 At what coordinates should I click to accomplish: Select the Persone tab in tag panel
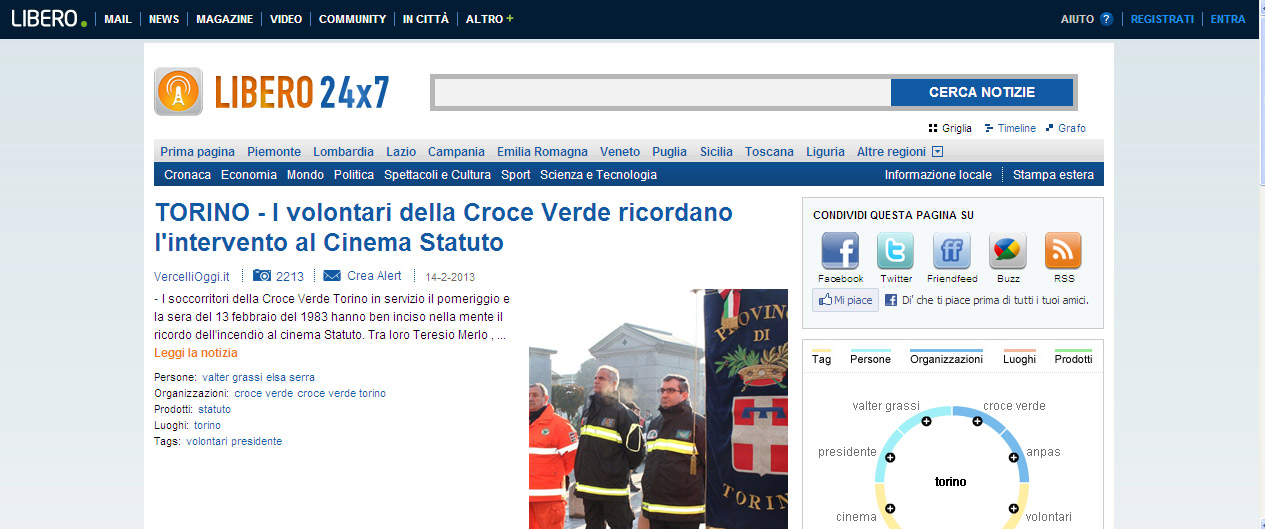870,358
